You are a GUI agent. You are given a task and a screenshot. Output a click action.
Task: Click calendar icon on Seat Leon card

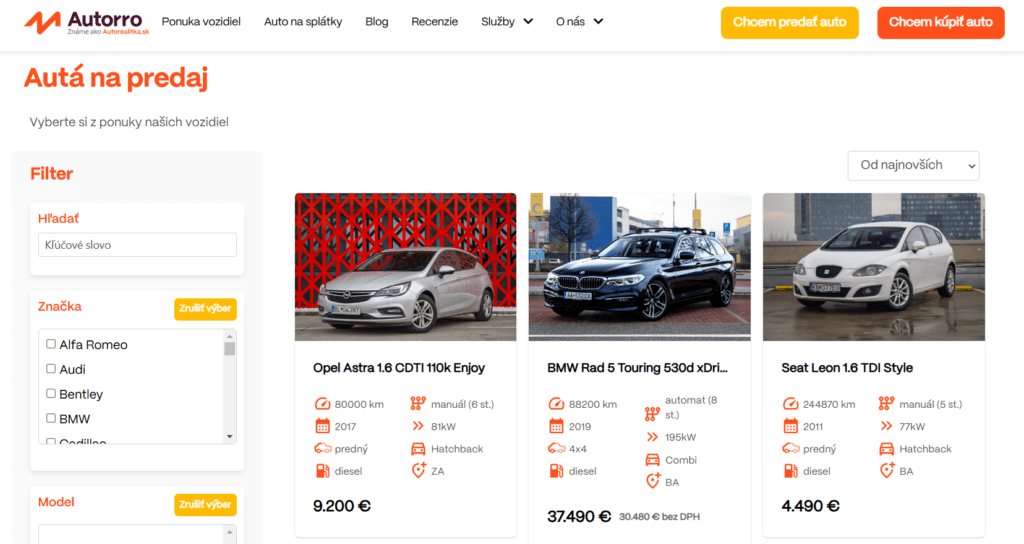click(791, 426)
